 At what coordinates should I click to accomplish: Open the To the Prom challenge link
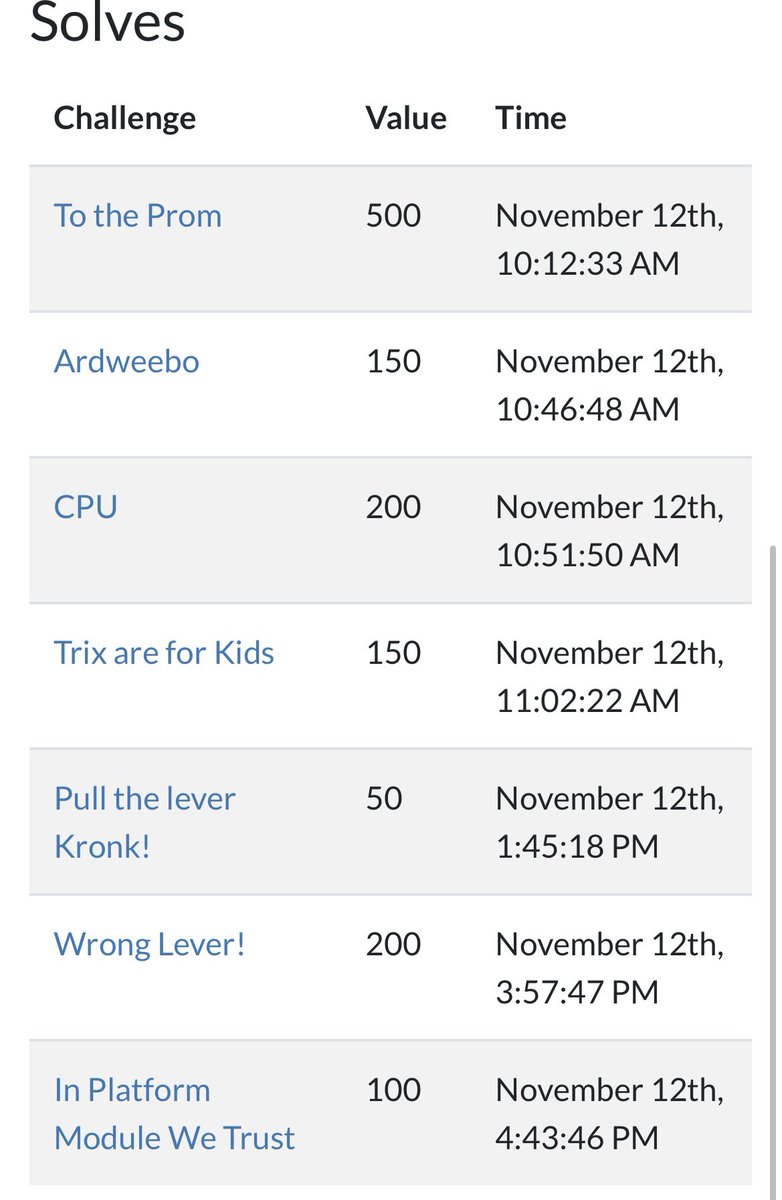click(x=137, y=216)
